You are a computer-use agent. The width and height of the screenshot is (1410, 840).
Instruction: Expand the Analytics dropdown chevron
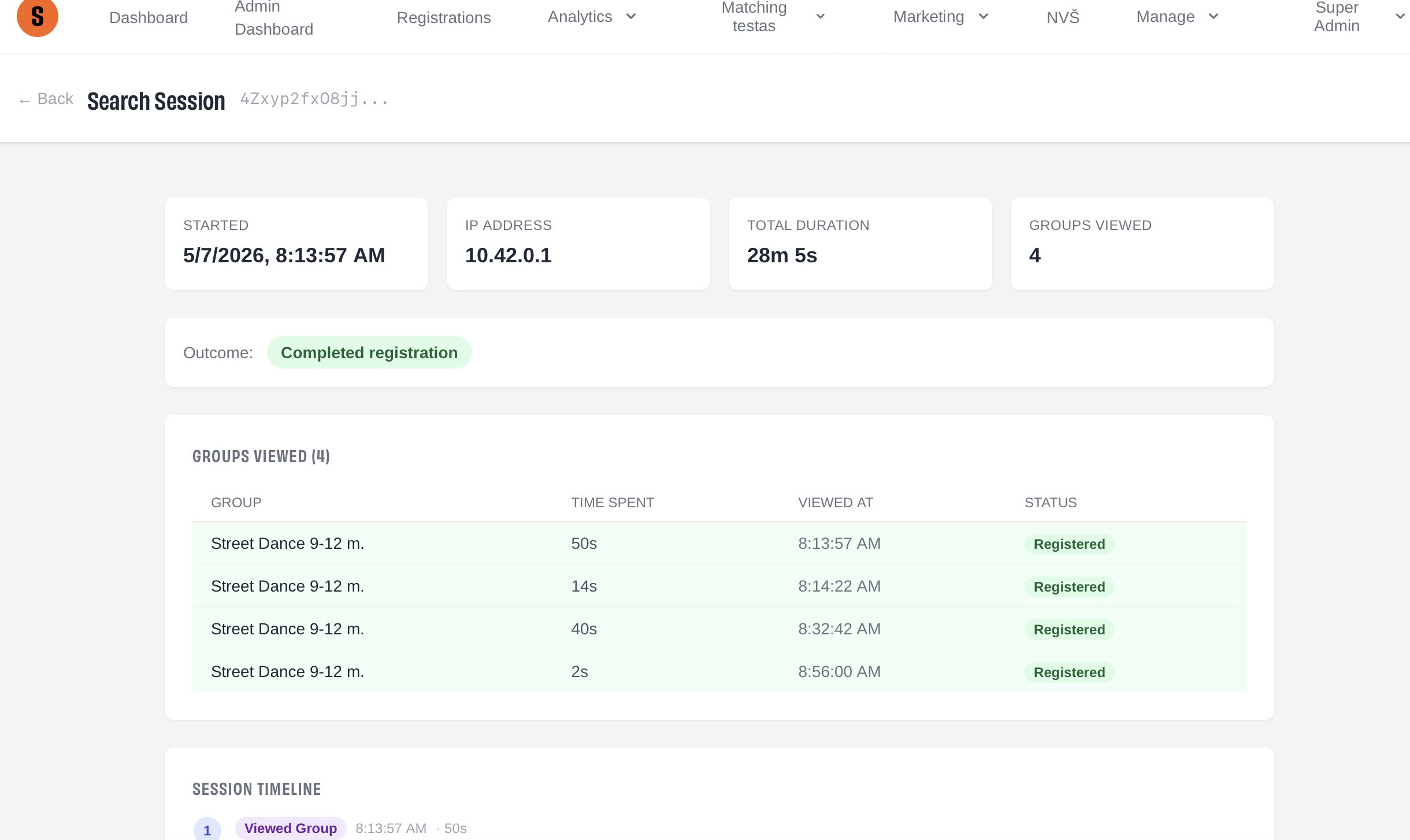pyautogui.click(x=631, y=16)
